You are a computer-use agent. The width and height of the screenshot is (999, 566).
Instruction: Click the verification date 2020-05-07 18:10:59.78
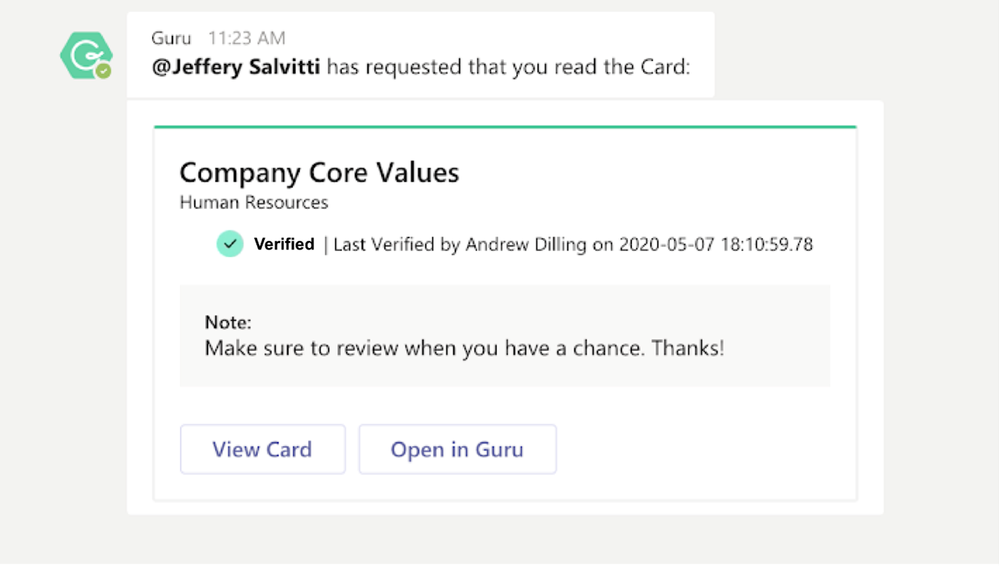pos(716,244)
